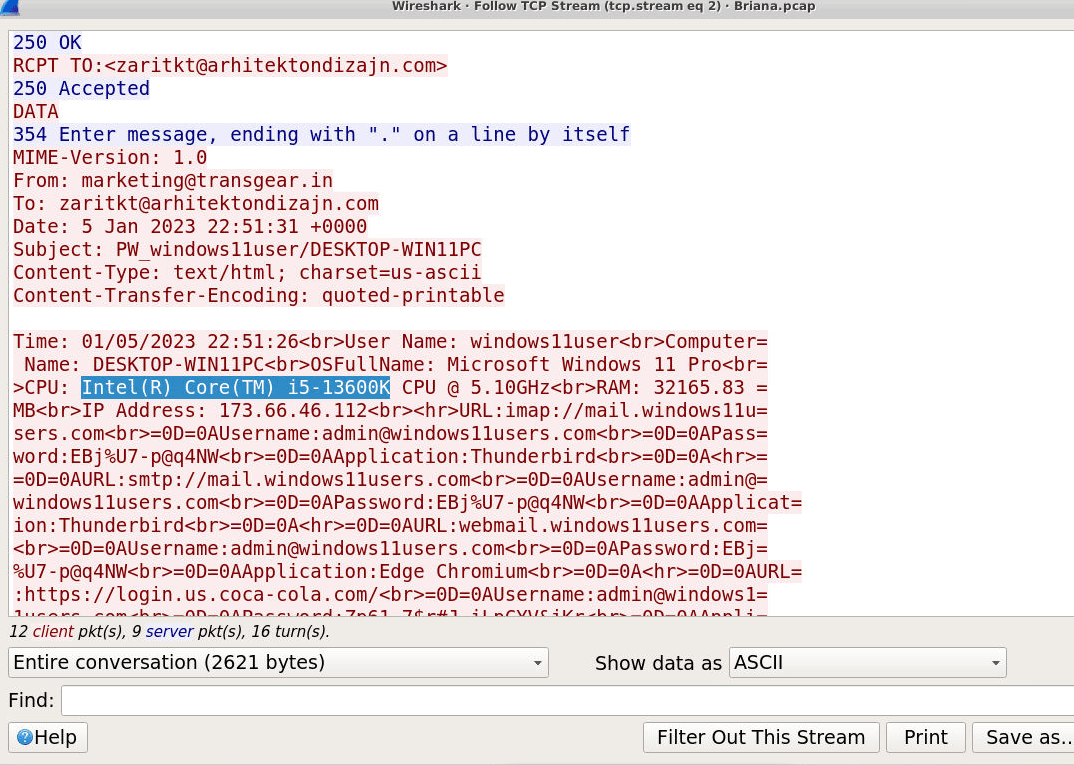Image resolution: width=1074 pixels, height=765 pixels.
Task: Click the From: marketing@transgear.in line
Action: coord(173,181)
